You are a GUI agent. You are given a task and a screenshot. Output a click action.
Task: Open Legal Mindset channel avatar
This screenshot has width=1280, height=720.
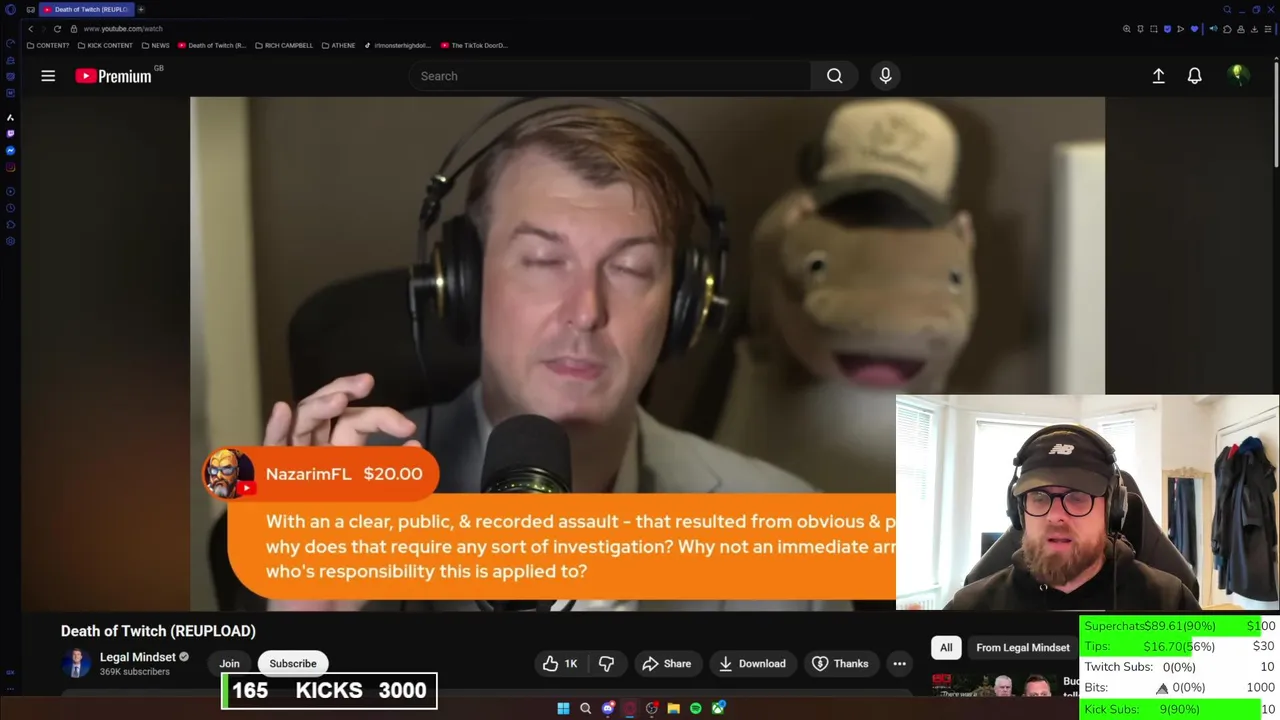click(x=76, y=663)
